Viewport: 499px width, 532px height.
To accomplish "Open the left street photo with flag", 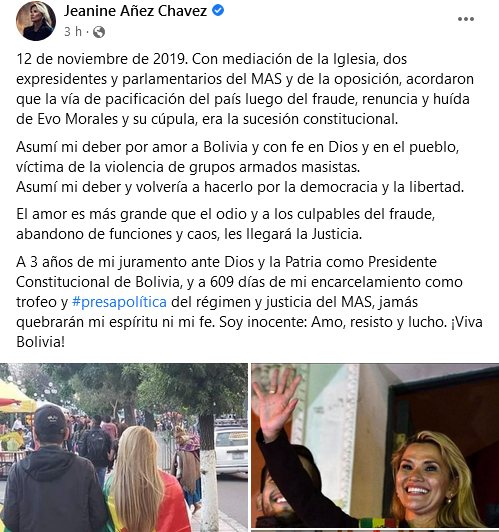I will click(x=124, y=448).
